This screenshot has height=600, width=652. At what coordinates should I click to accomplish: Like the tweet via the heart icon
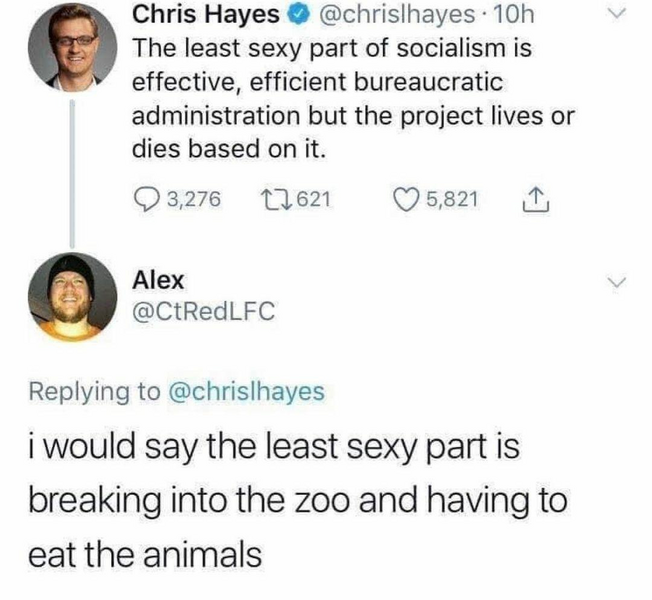(x=403, y=199)
